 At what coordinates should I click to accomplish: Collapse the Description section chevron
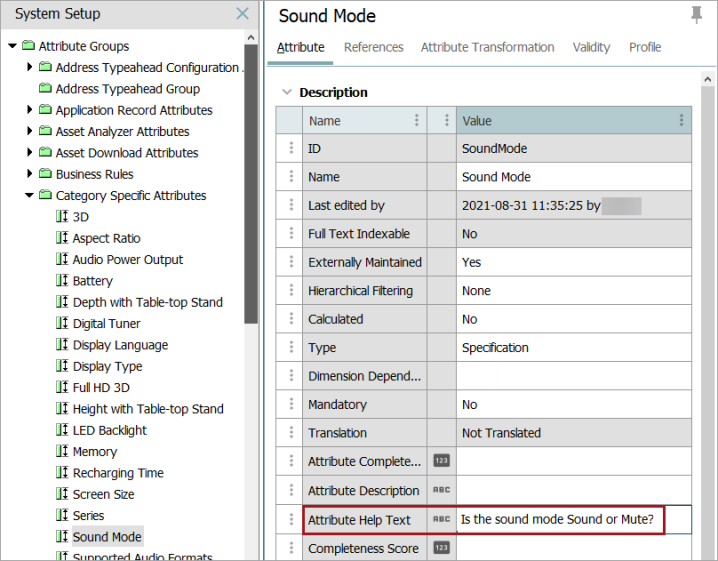pyautogui.click(x=287, y=92)
